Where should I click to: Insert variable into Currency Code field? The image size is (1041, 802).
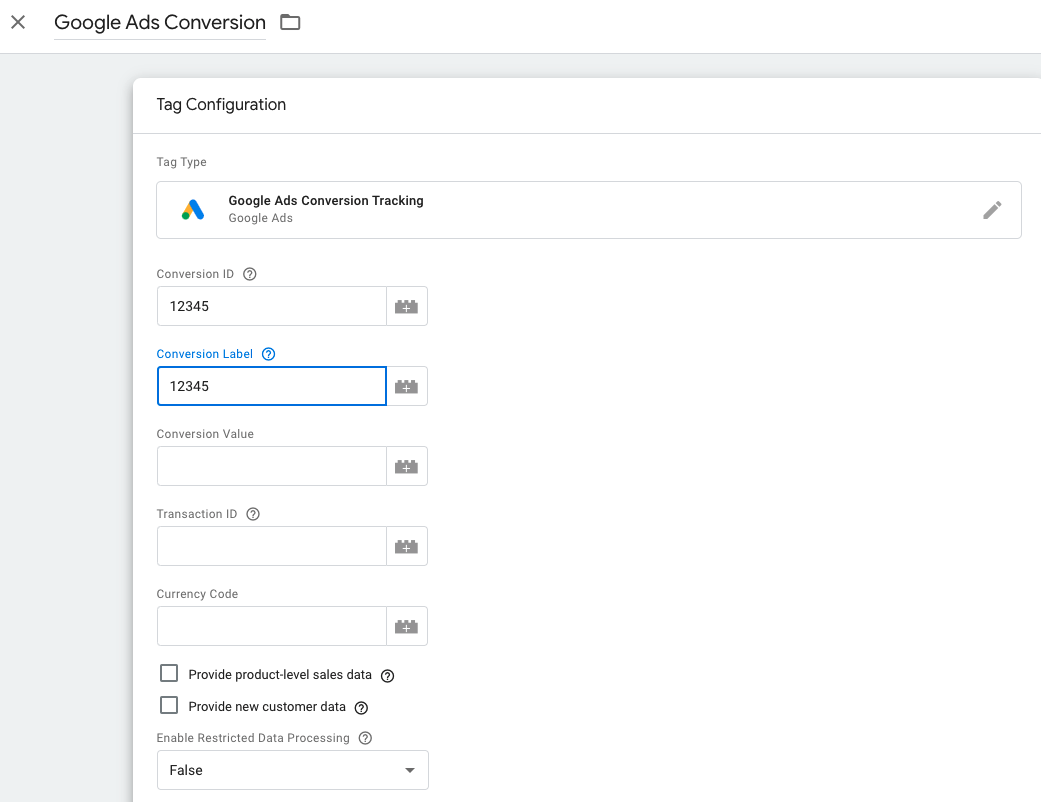[x=406, y=626]
